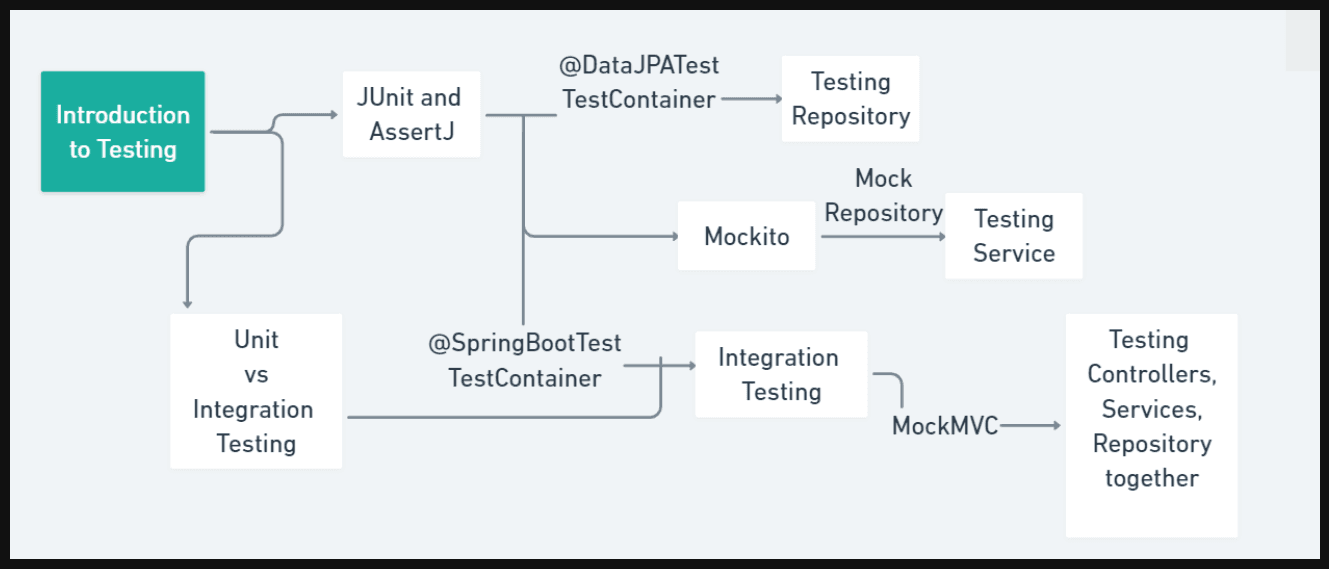The height and width of the screenshot is (569, 1329).
Task: Click the Mockito box
Action: click(x=746, y=236)
